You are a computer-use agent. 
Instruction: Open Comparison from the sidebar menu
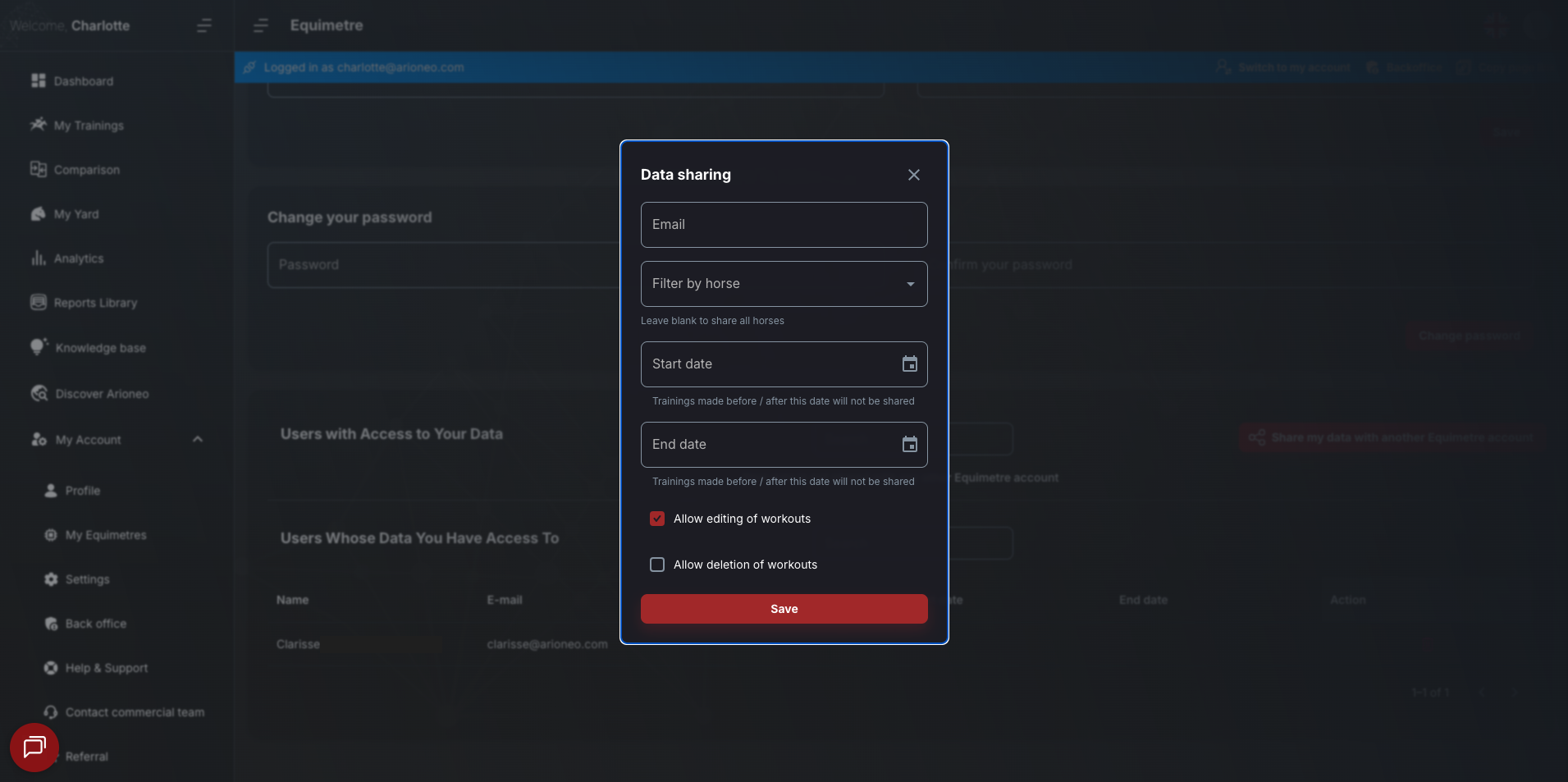(87, 170)
